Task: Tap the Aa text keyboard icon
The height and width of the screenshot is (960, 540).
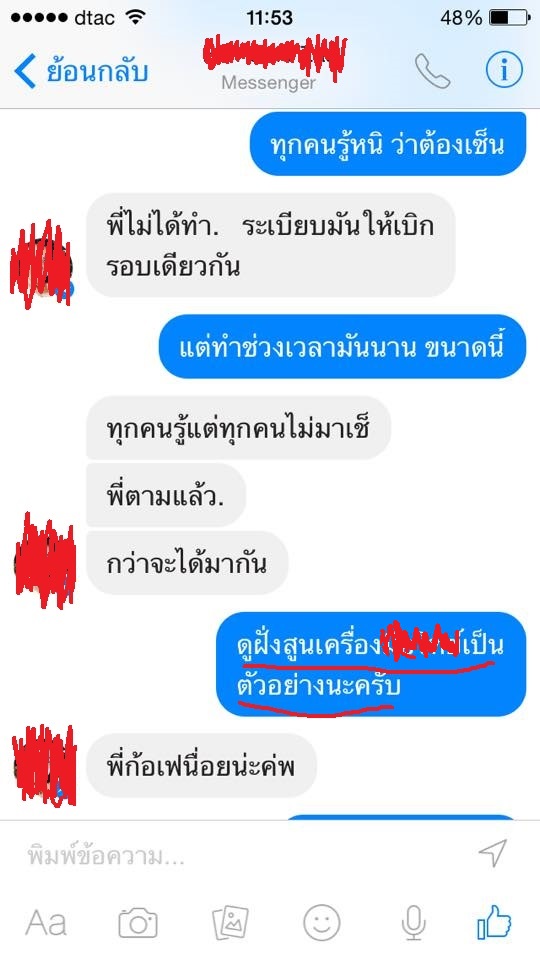Action: coord(46,923)
